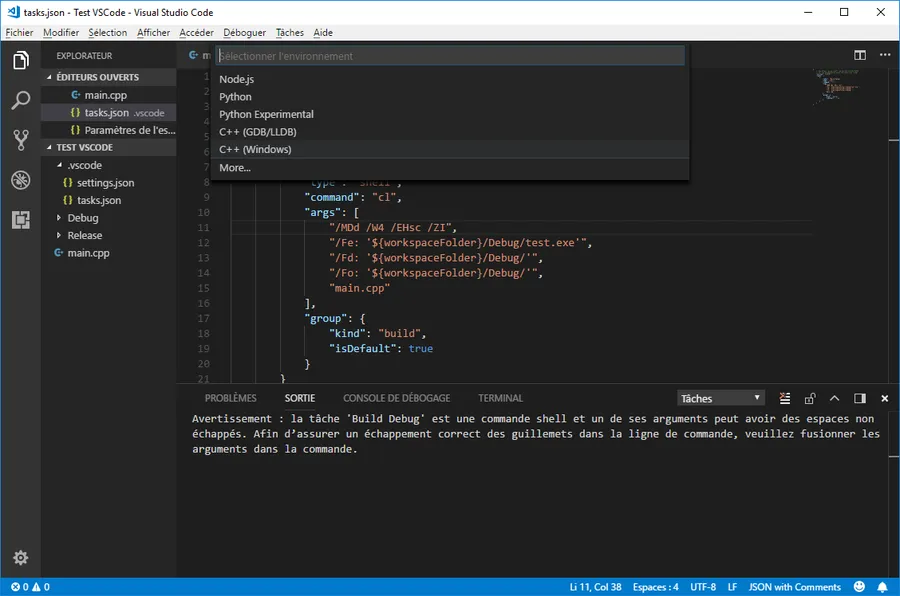Move the panel to the right side
900x596 pixels.
[860, 398]
